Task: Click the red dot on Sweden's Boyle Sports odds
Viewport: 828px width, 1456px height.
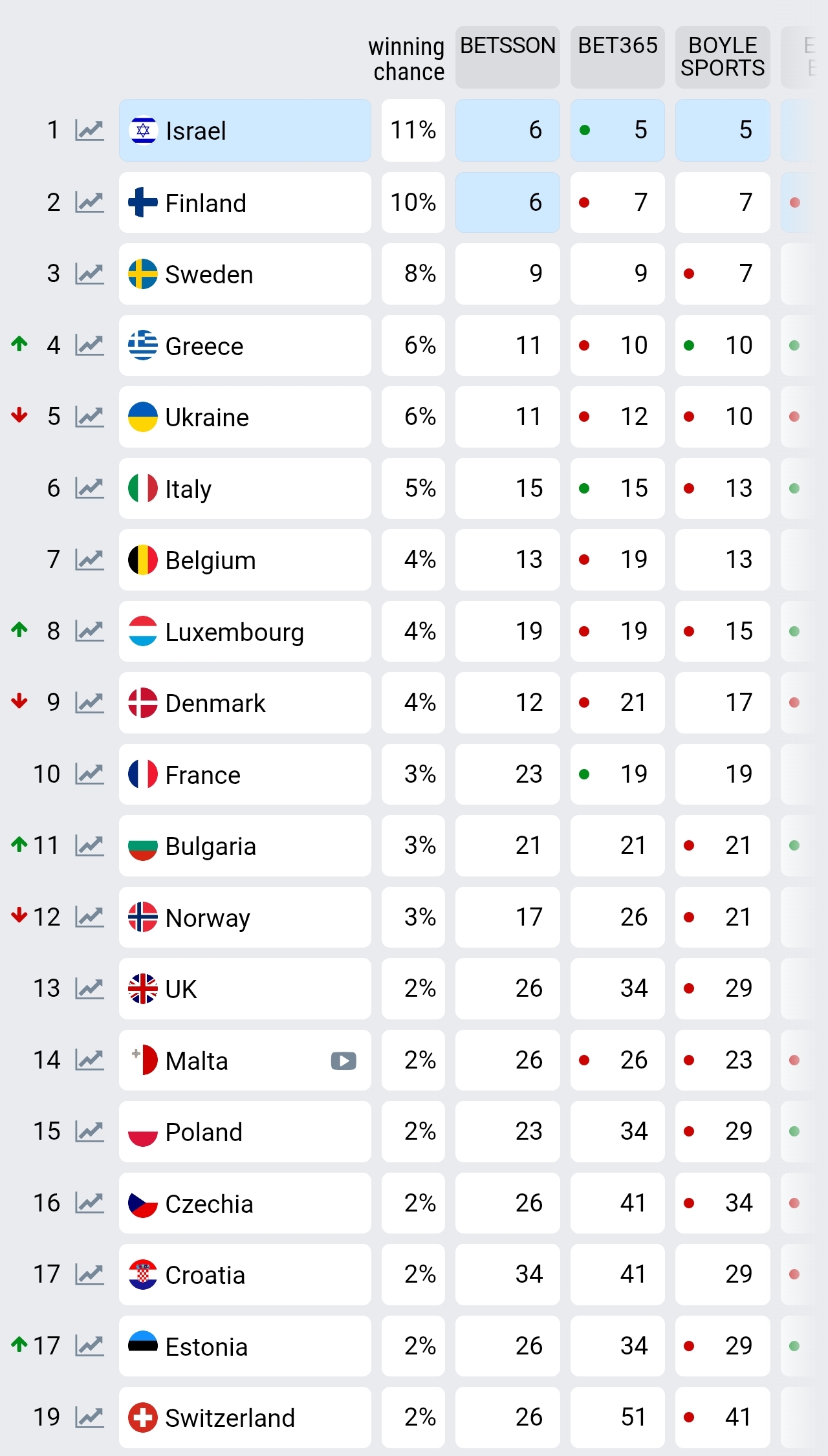Action: pos(690,274)
